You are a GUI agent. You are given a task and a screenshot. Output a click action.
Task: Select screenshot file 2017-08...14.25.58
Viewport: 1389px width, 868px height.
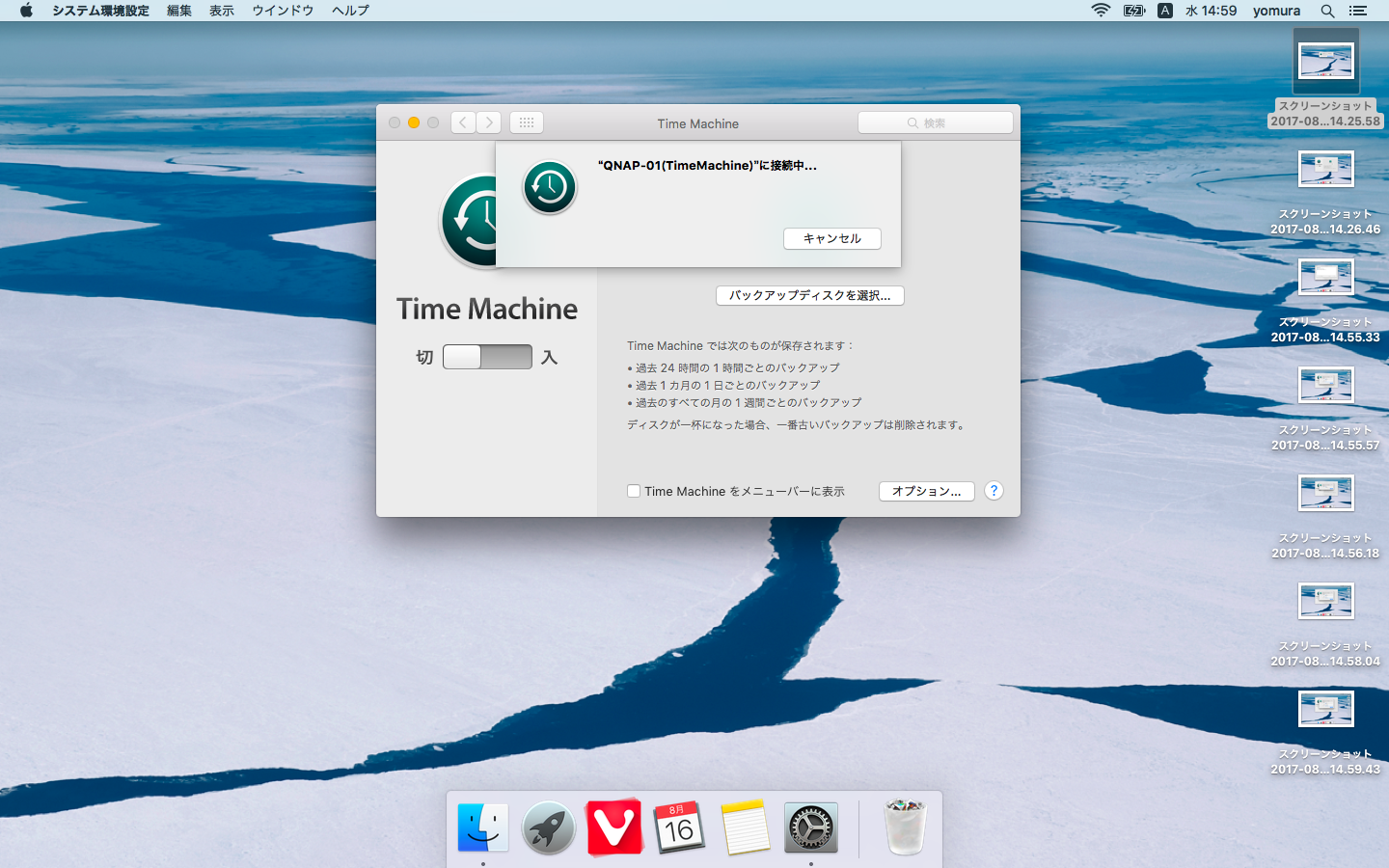1325,77
